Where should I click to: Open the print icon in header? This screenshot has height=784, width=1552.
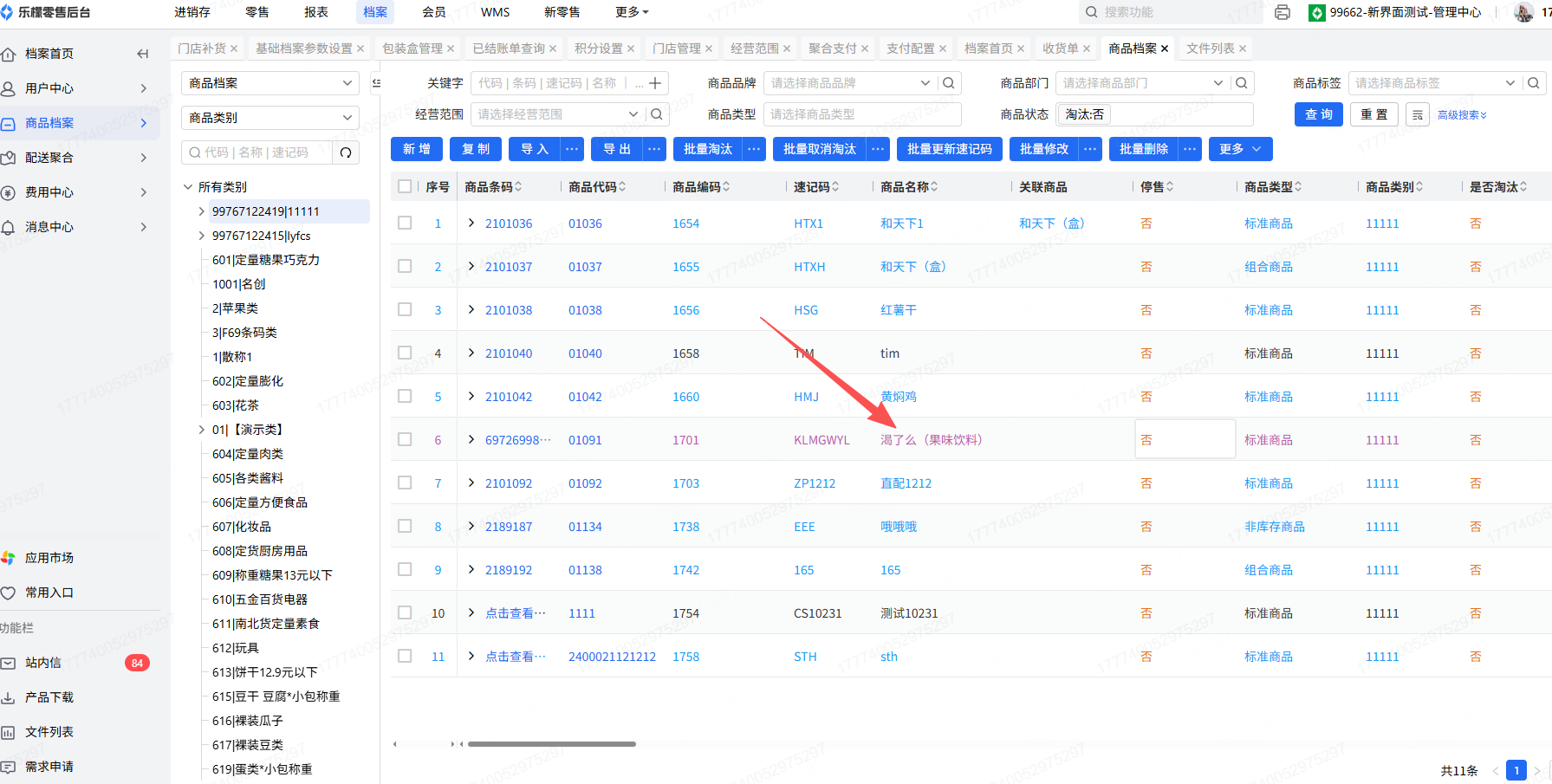pos(1283,12)
